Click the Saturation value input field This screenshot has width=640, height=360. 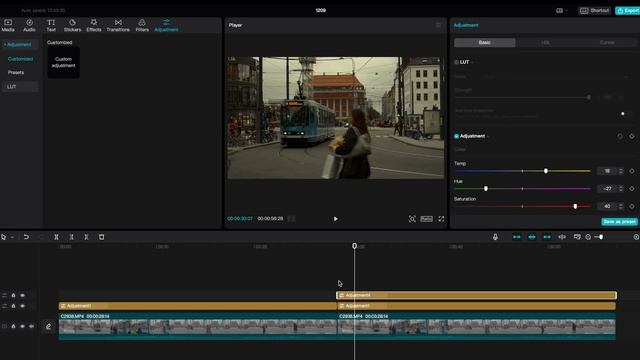click(607, 207)
